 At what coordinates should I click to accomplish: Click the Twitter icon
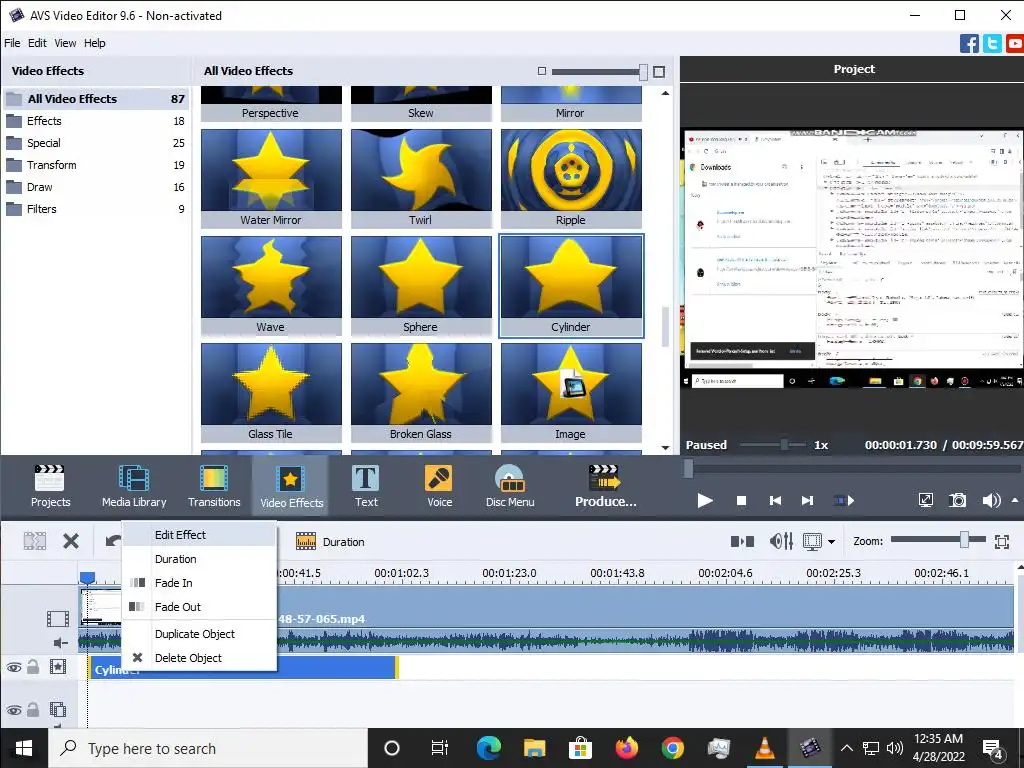(992, 44)
